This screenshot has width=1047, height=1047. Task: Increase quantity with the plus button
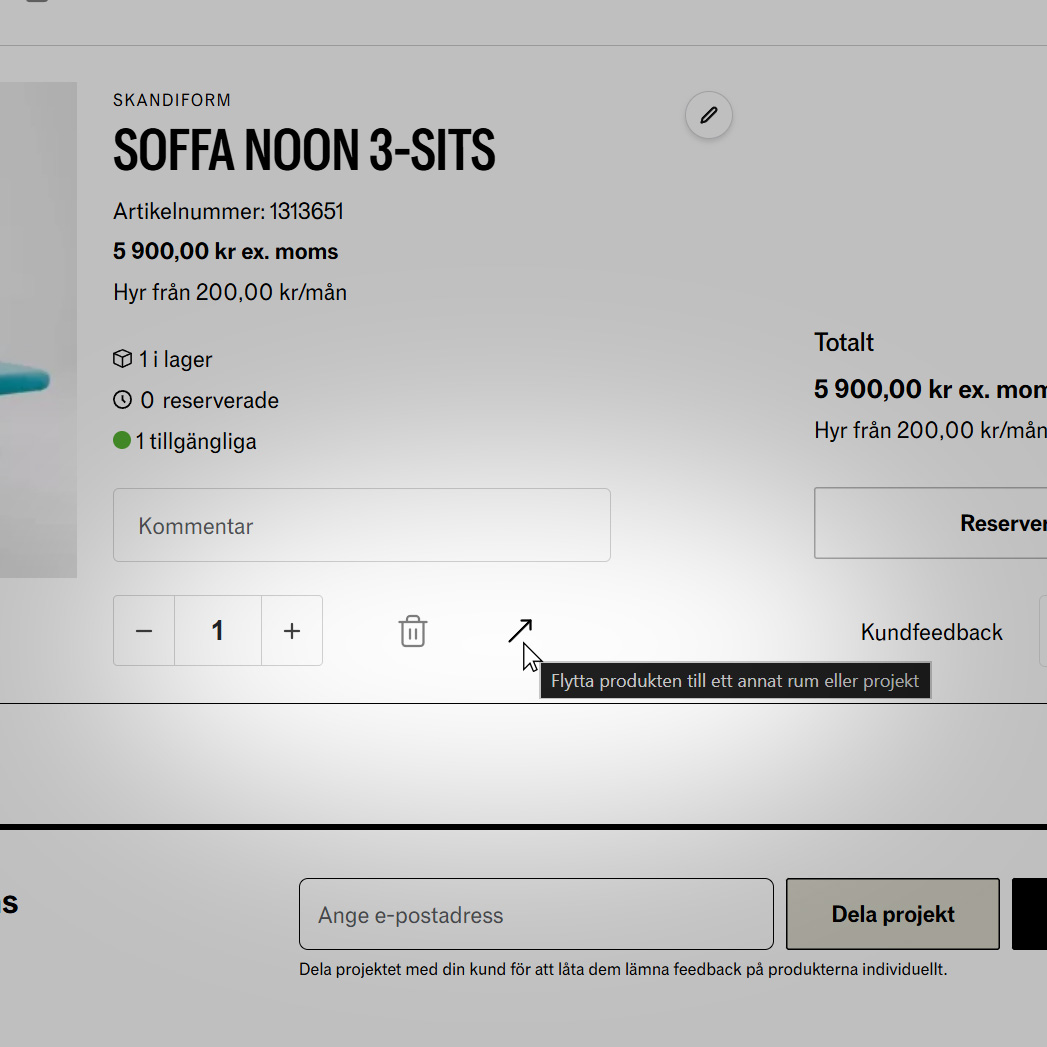(x=292, y=631)
